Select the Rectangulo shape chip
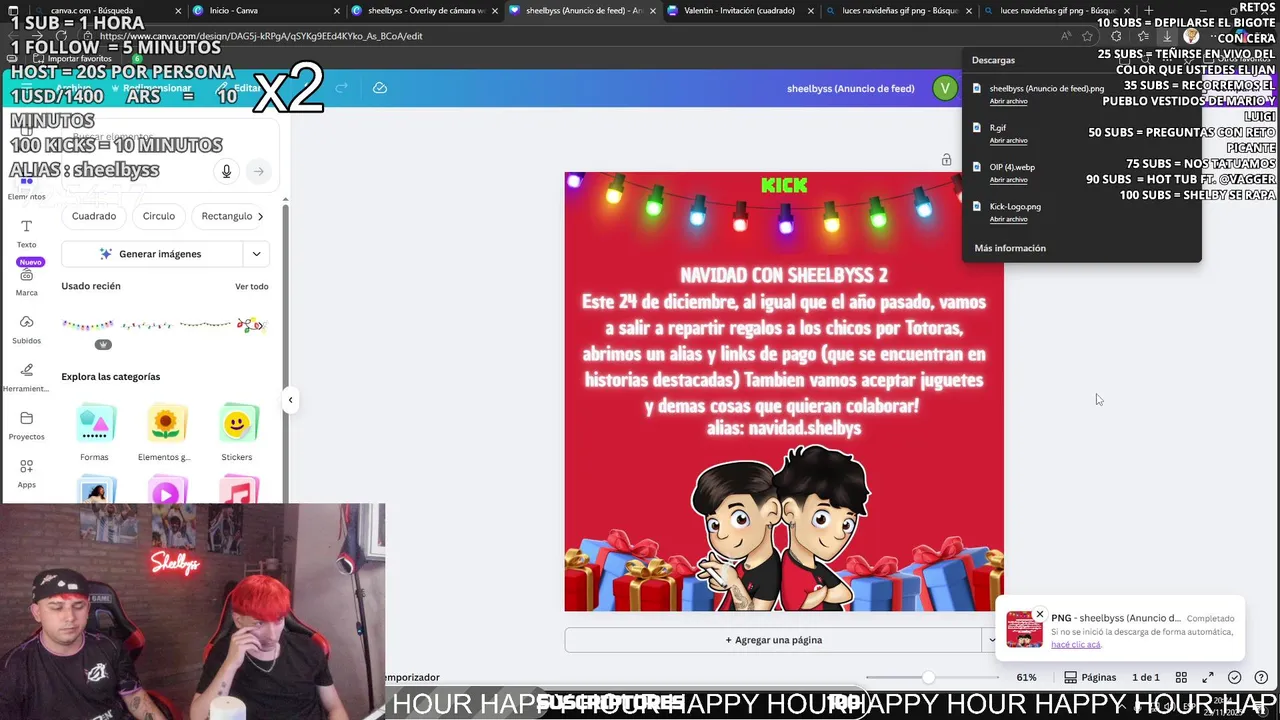The width and height of the screenshot is (1280, 720). 227,216
